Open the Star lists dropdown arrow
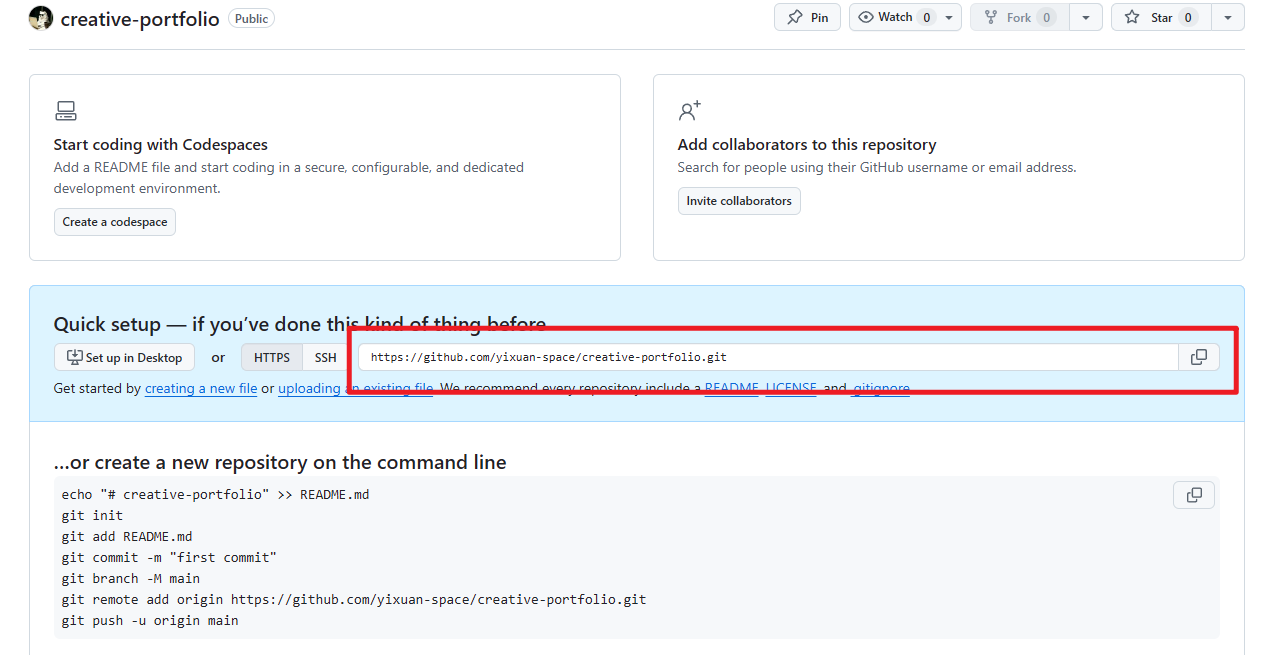Viewport: 1270px width, 655px height. (x=1228, y=17)
